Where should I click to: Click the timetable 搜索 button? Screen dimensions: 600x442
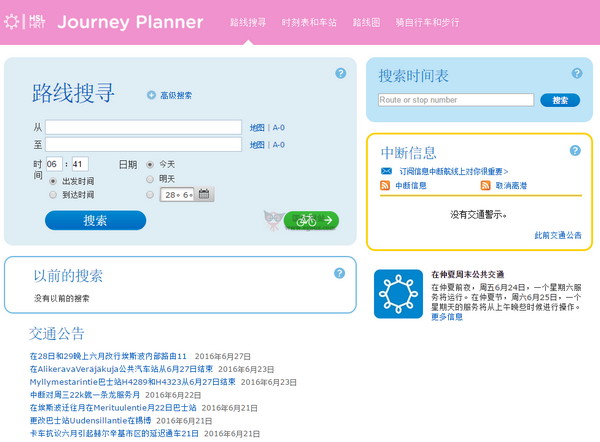point(560,100)
